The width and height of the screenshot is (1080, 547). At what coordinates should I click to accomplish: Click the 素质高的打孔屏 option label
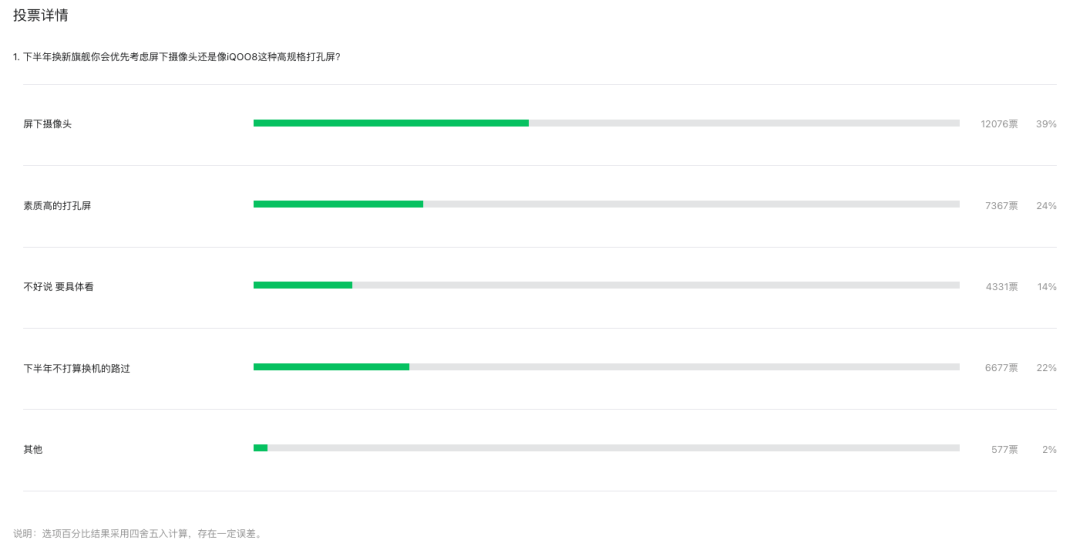57,205
